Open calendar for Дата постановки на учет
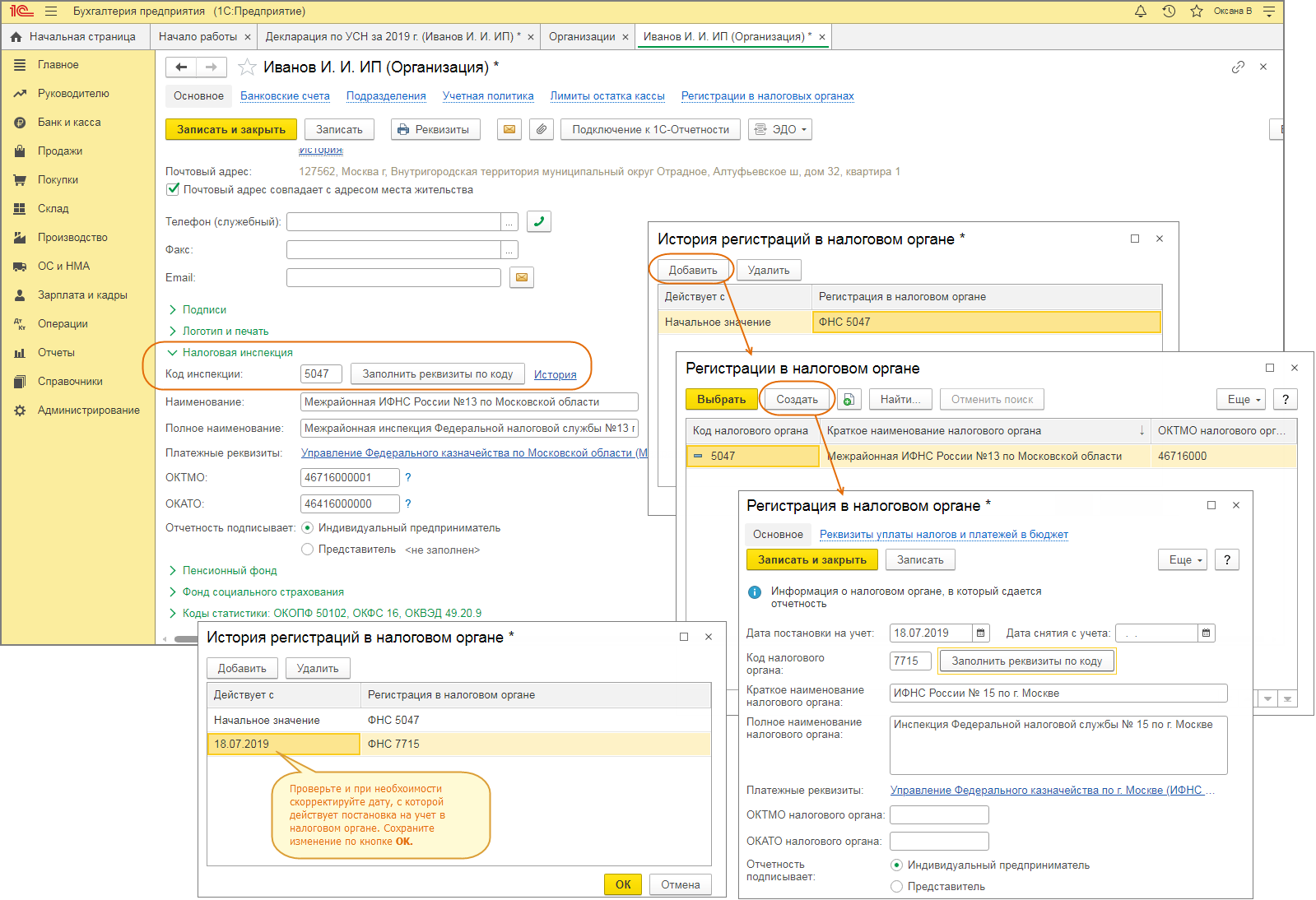Viewport: 1316px width, 900px height. [981, 633]
